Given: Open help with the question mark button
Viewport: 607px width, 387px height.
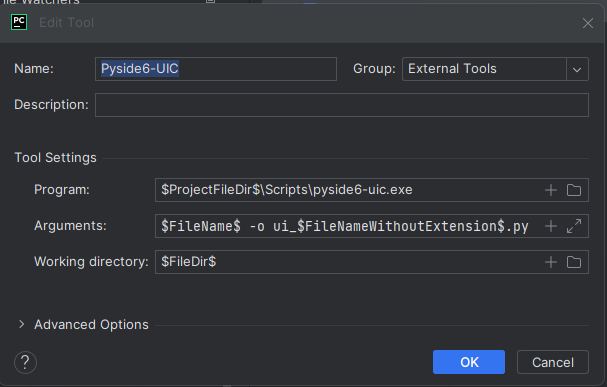Looking at the screenshot, I should (25, 362).
